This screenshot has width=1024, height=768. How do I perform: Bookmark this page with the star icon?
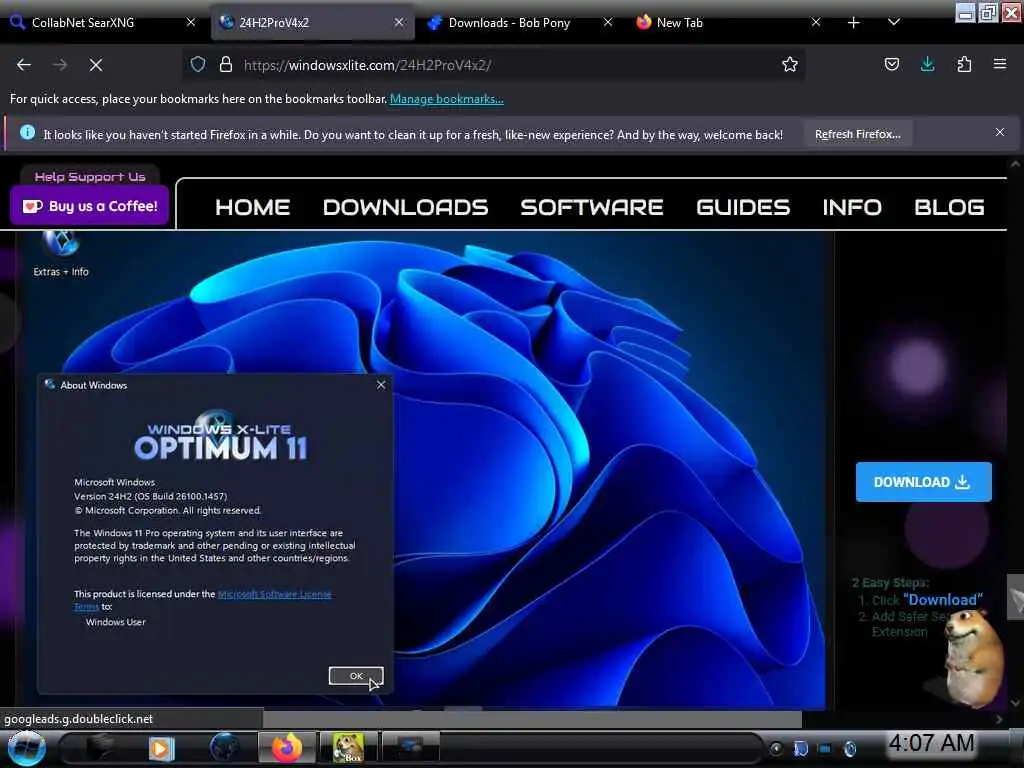[x=790, y=64]
